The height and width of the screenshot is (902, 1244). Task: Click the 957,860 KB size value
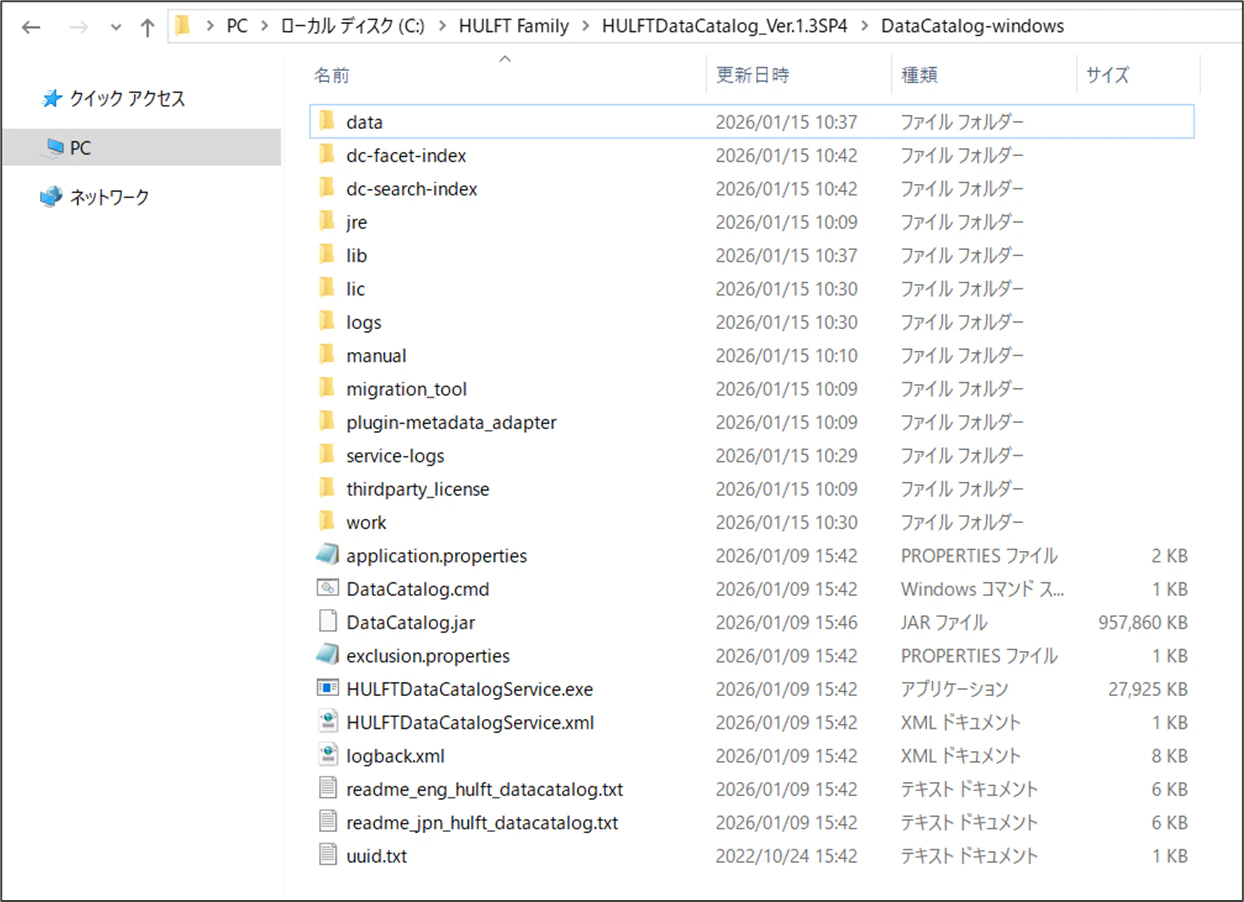click(1143, 622)
